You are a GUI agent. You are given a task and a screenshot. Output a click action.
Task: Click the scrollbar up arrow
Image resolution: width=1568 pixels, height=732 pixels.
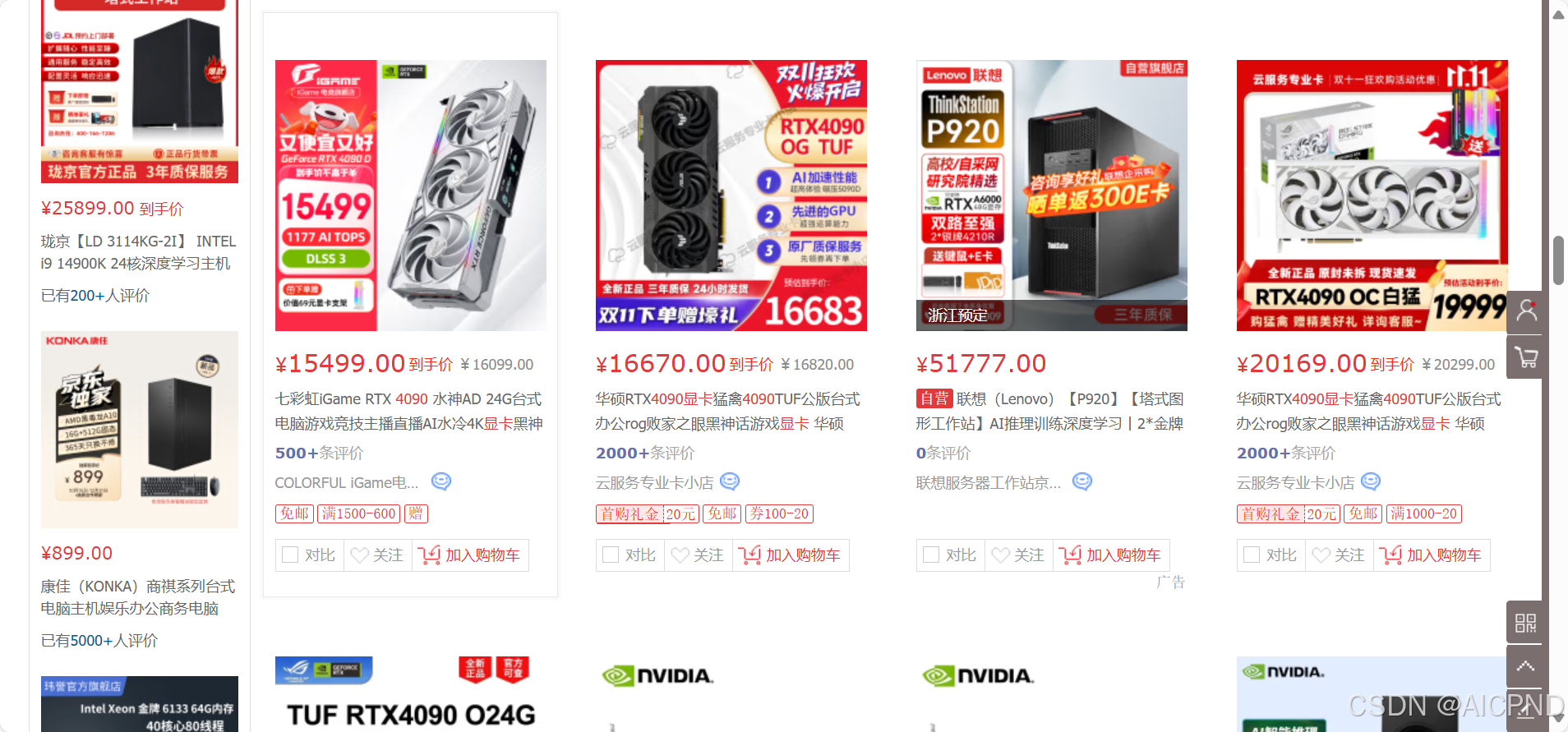click(1558, 14)
